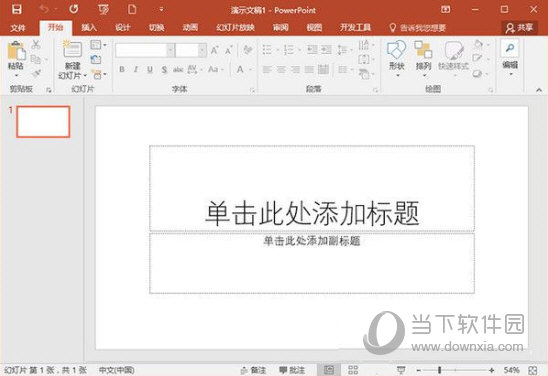Click the Format Painter brush icon
Viewport: 548px width, 376px height.
(36, 73)
